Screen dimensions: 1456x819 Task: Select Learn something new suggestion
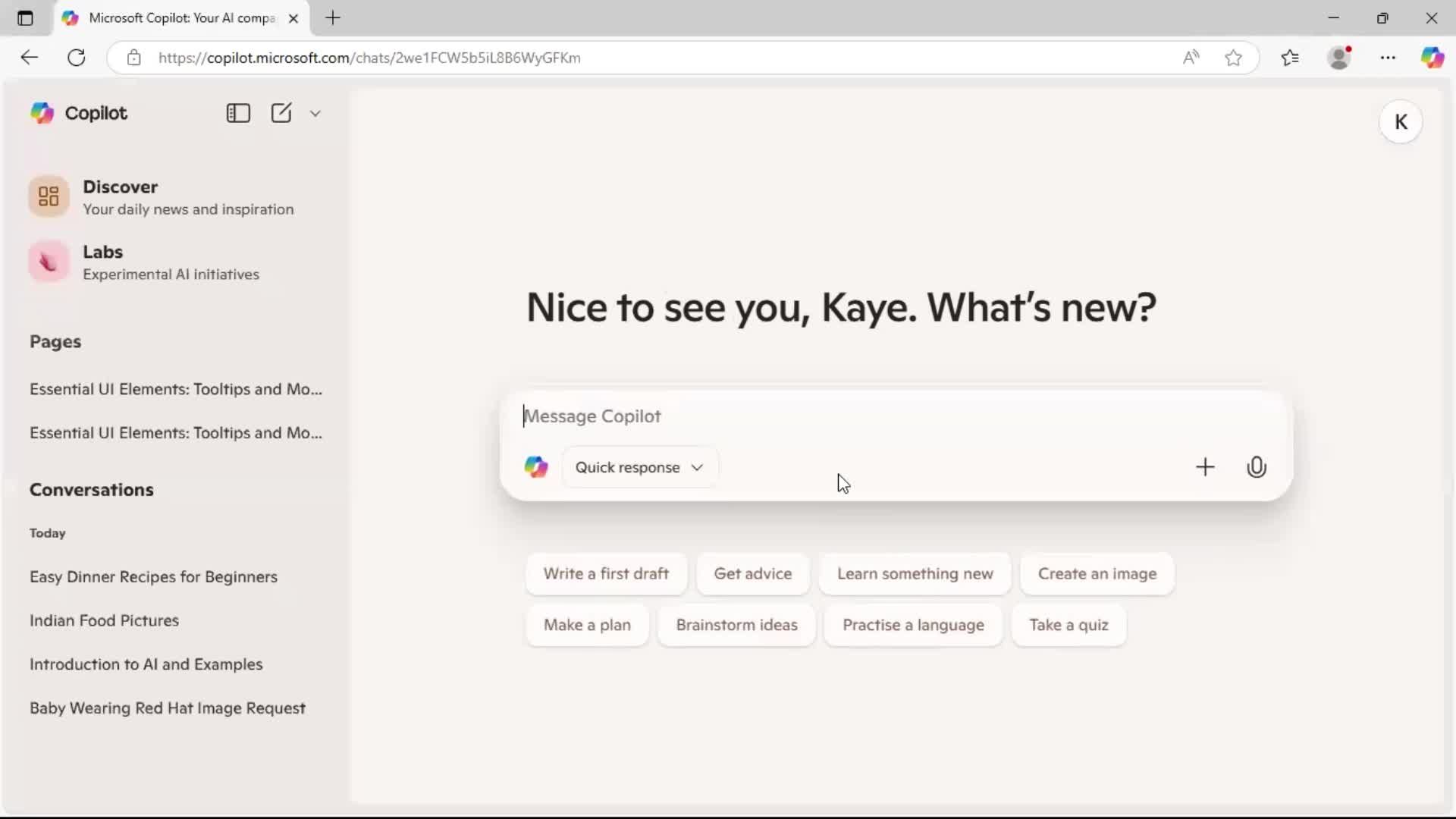pos(915,574)
